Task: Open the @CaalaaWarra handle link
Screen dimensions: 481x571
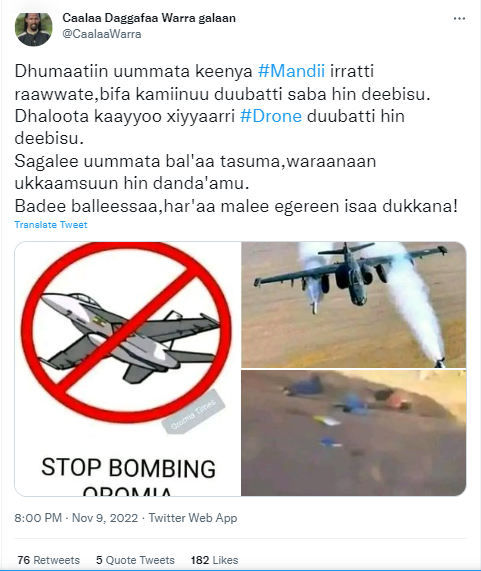Action: [102, 34]
